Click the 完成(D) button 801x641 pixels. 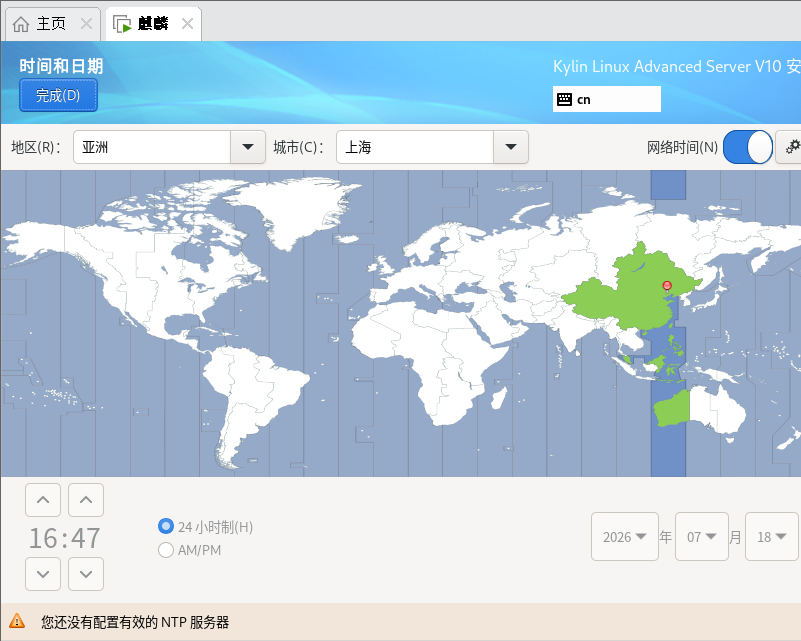click(x=58, y=95)
